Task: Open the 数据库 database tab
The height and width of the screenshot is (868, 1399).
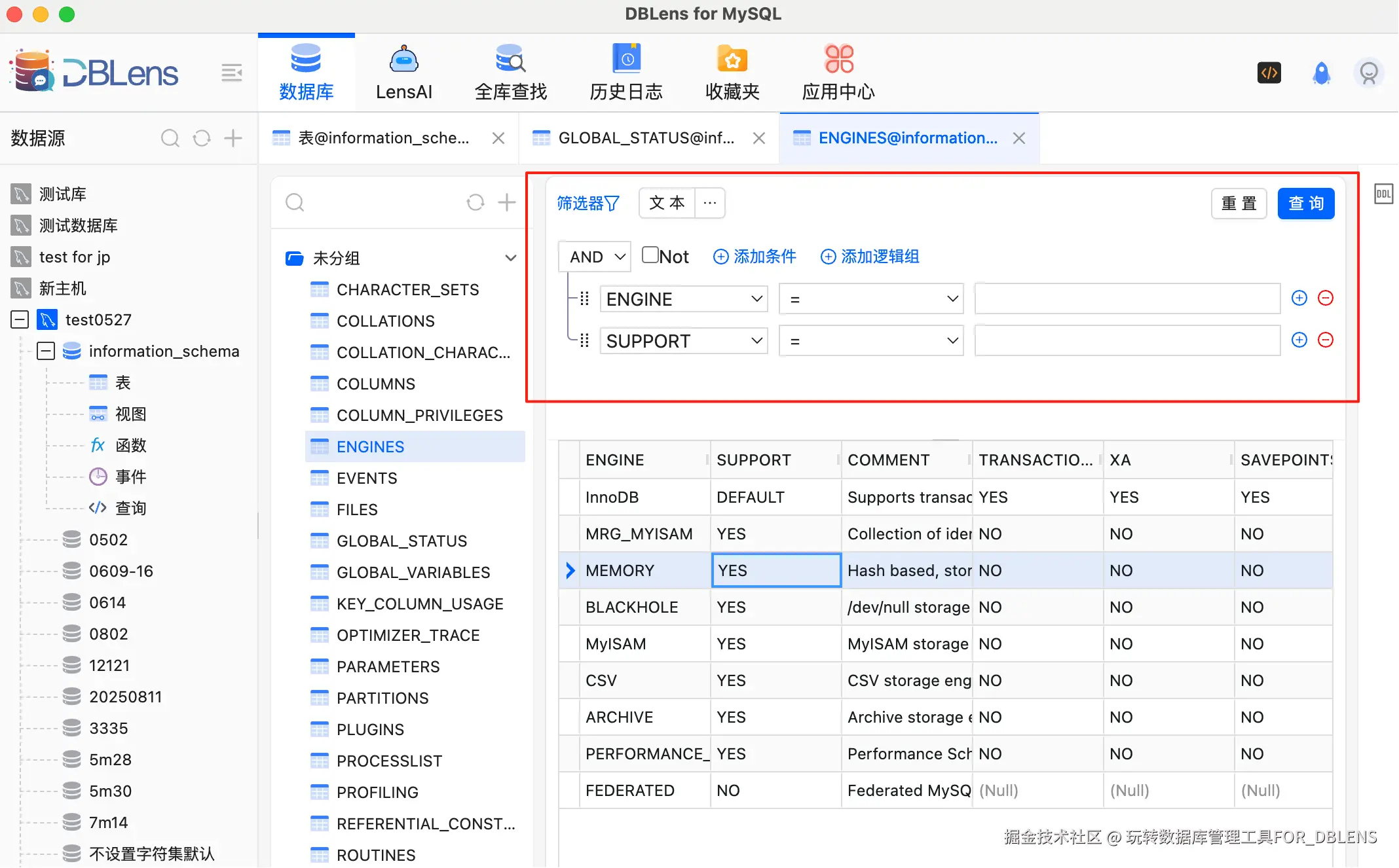Action: 306,72
